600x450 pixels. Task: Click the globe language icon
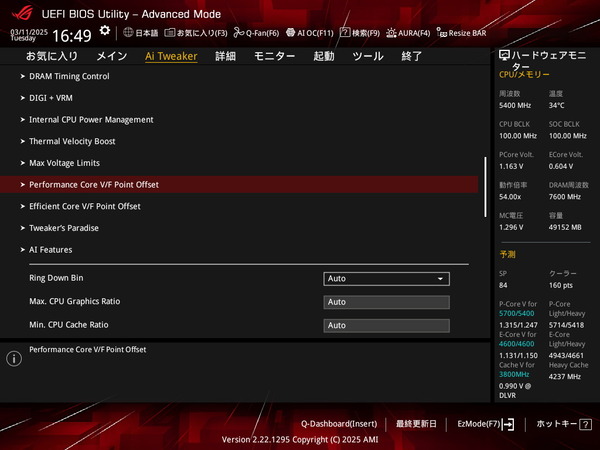128,33
